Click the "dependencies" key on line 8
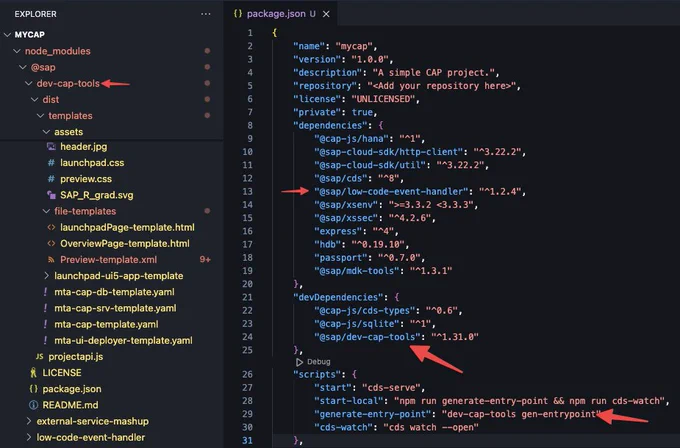The height and width of the screenshot is (448, 680). [330, 125]
